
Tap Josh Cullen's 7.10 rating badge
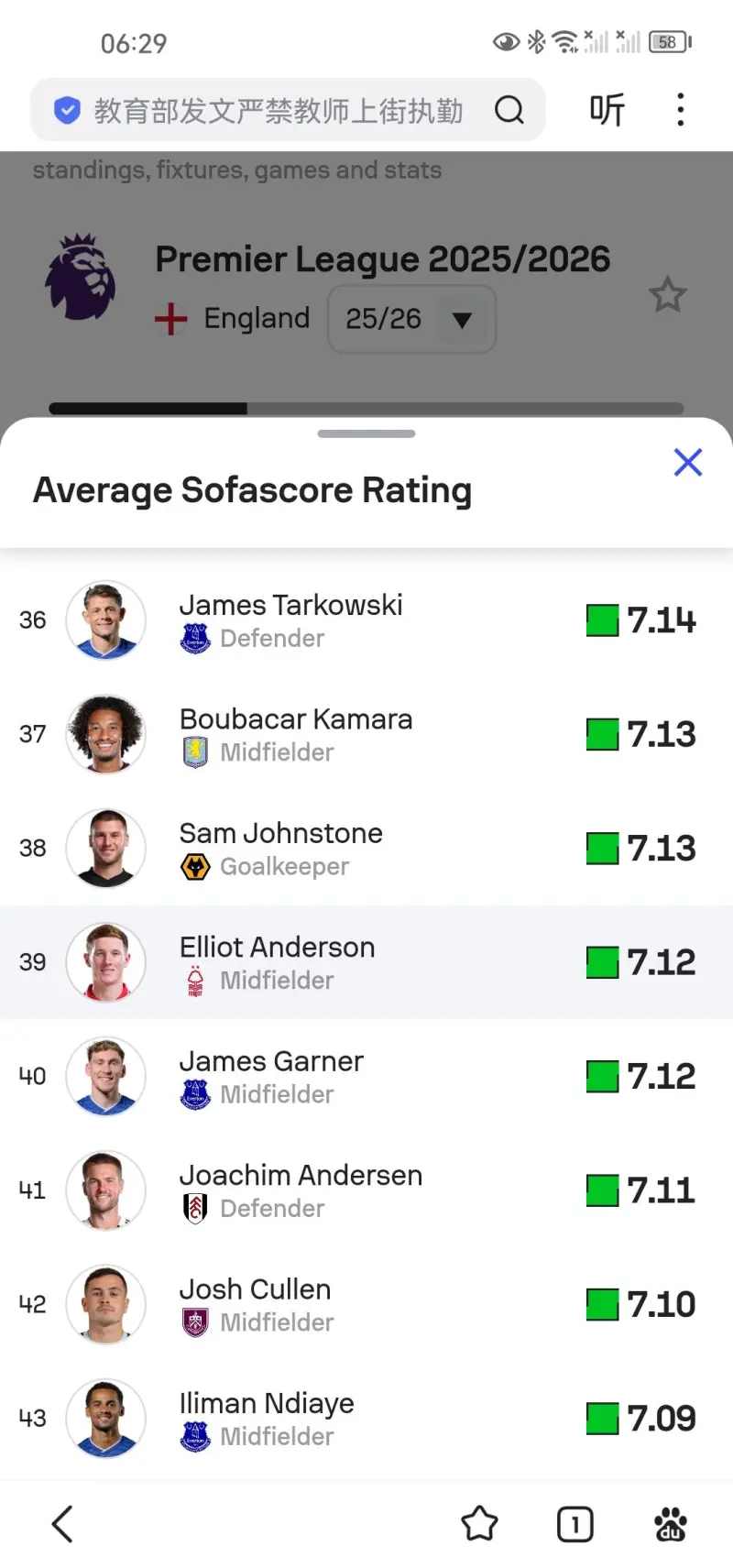click(641, 1304)
